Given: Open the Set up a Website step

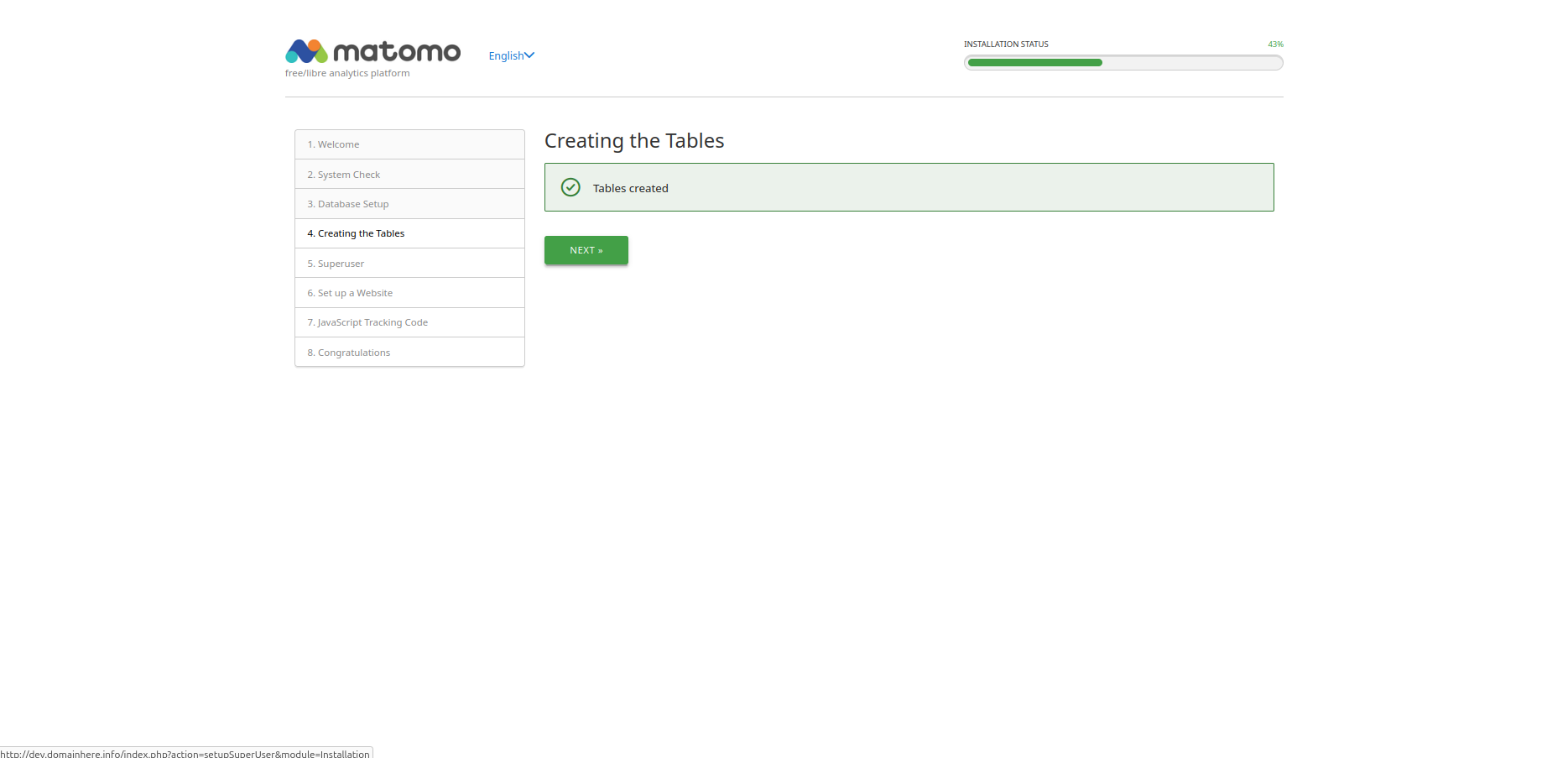Looking at the screenshot, I should pyautogui.click(x=350, y=293).
